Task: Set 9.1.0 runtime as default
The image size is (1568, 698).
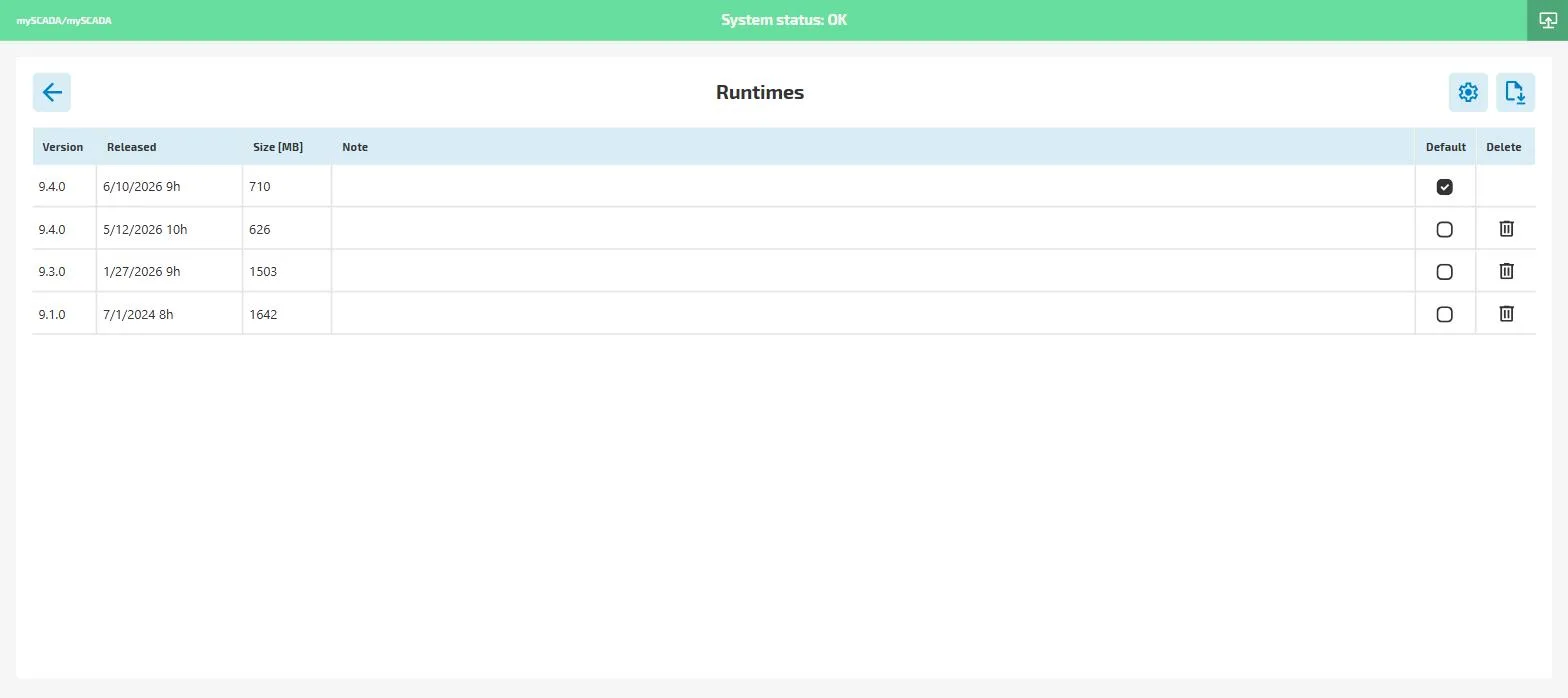Action: click(1444, 314)
